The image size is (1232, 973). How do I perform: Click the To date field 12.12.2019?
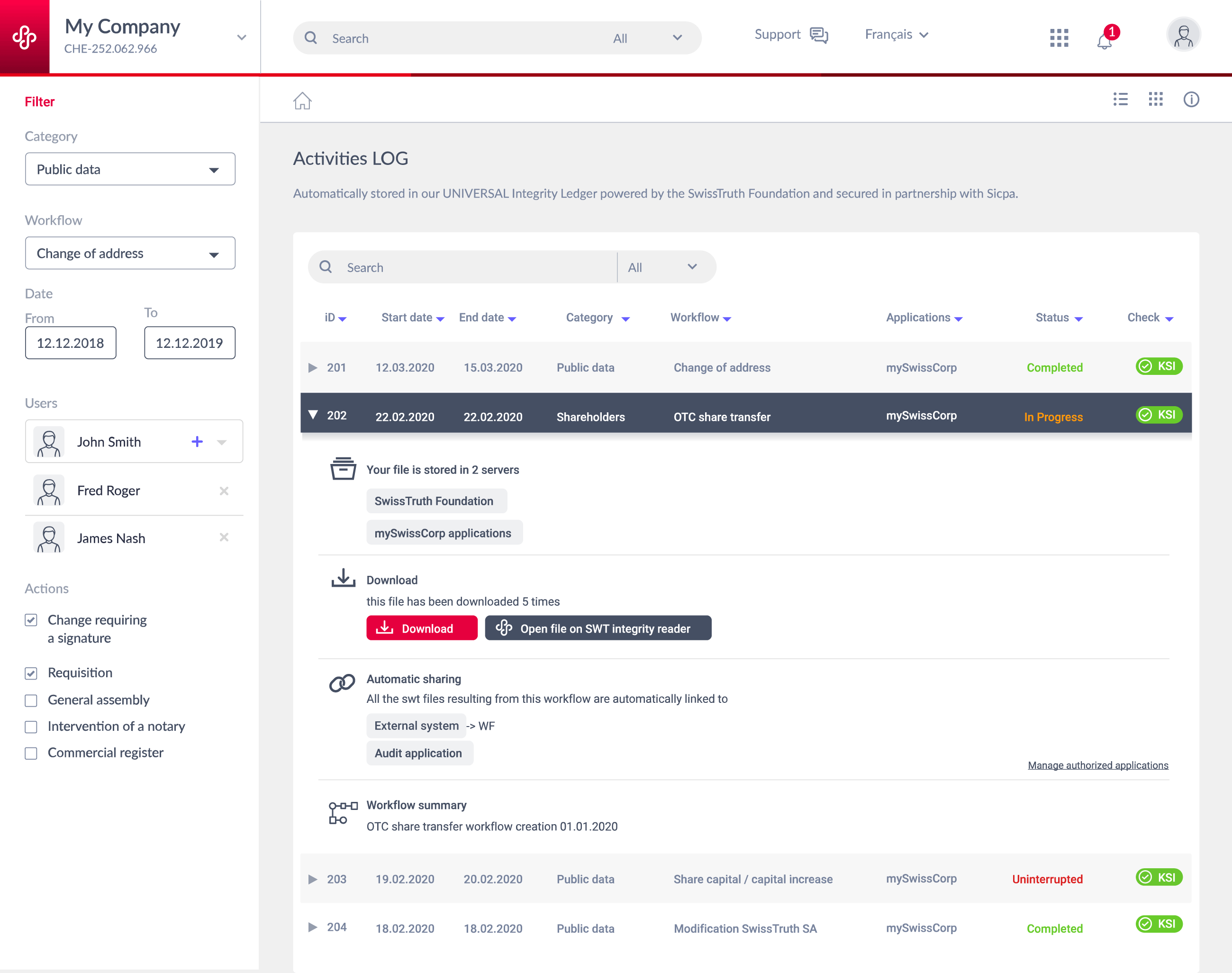pyautogui.click(x=190, y=342)
